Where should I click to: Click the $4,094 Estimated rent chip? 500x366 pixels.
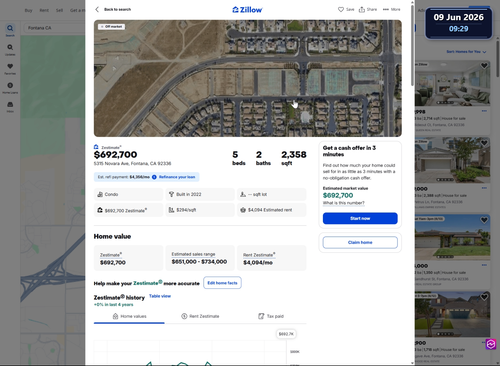point(272,210)
